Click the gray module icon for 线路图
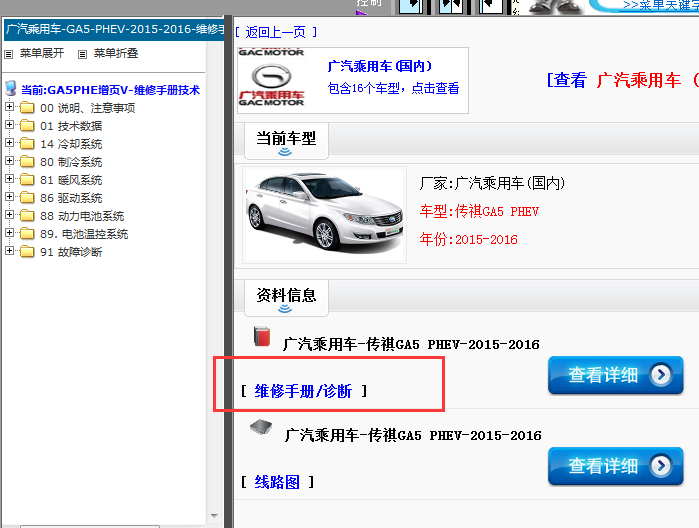 261,427
